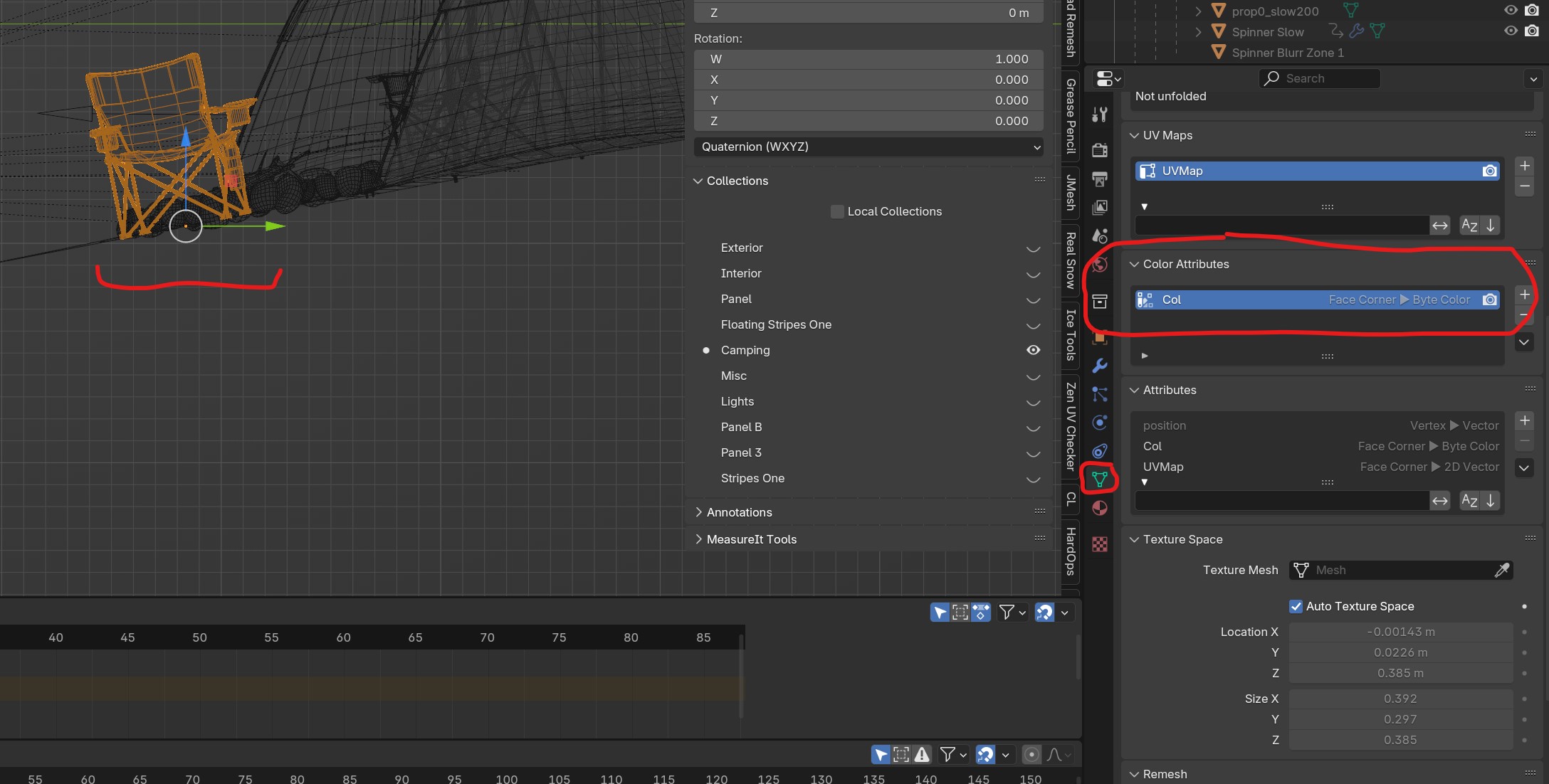Disable Auto Texture Space checkbox
The width and height of the screenshot is (1549, 784).
[1296, 606]
